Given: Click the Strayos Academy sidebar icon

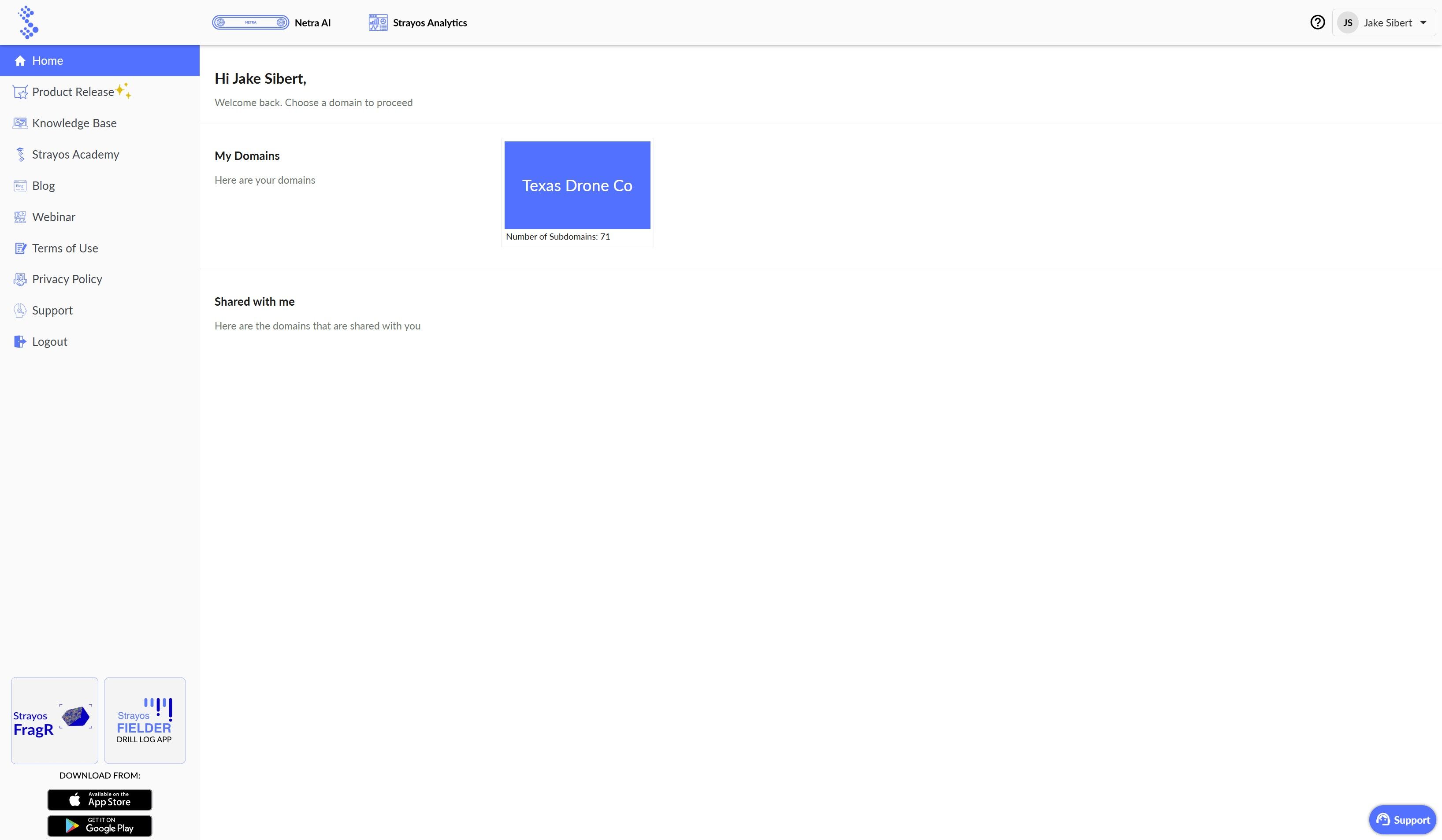Looking at the screenshot, I should coord(20,155).
